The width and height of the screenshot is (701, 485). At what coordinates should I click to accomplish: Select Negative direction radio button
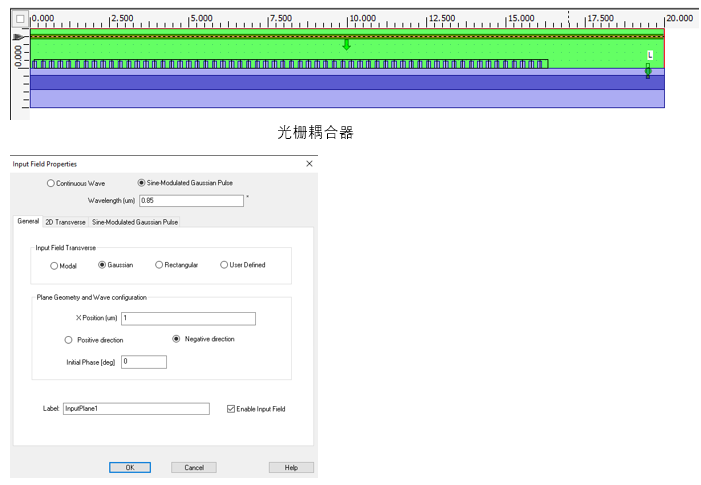click(176, 339)
